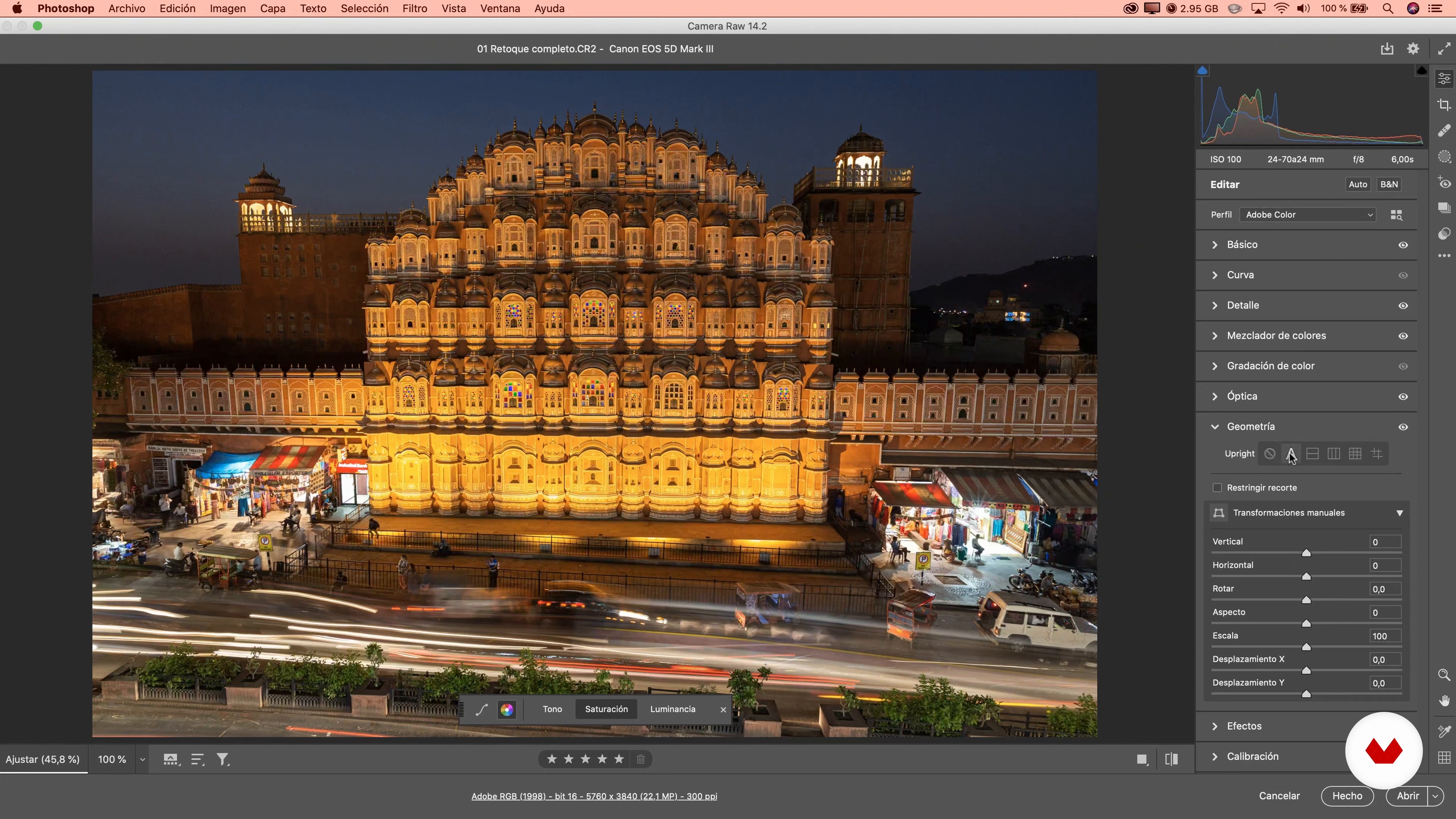The image size is (1456, 819).
Task: Toggle Geometría panel visibility eye
Action: [x=1403, y=427]
